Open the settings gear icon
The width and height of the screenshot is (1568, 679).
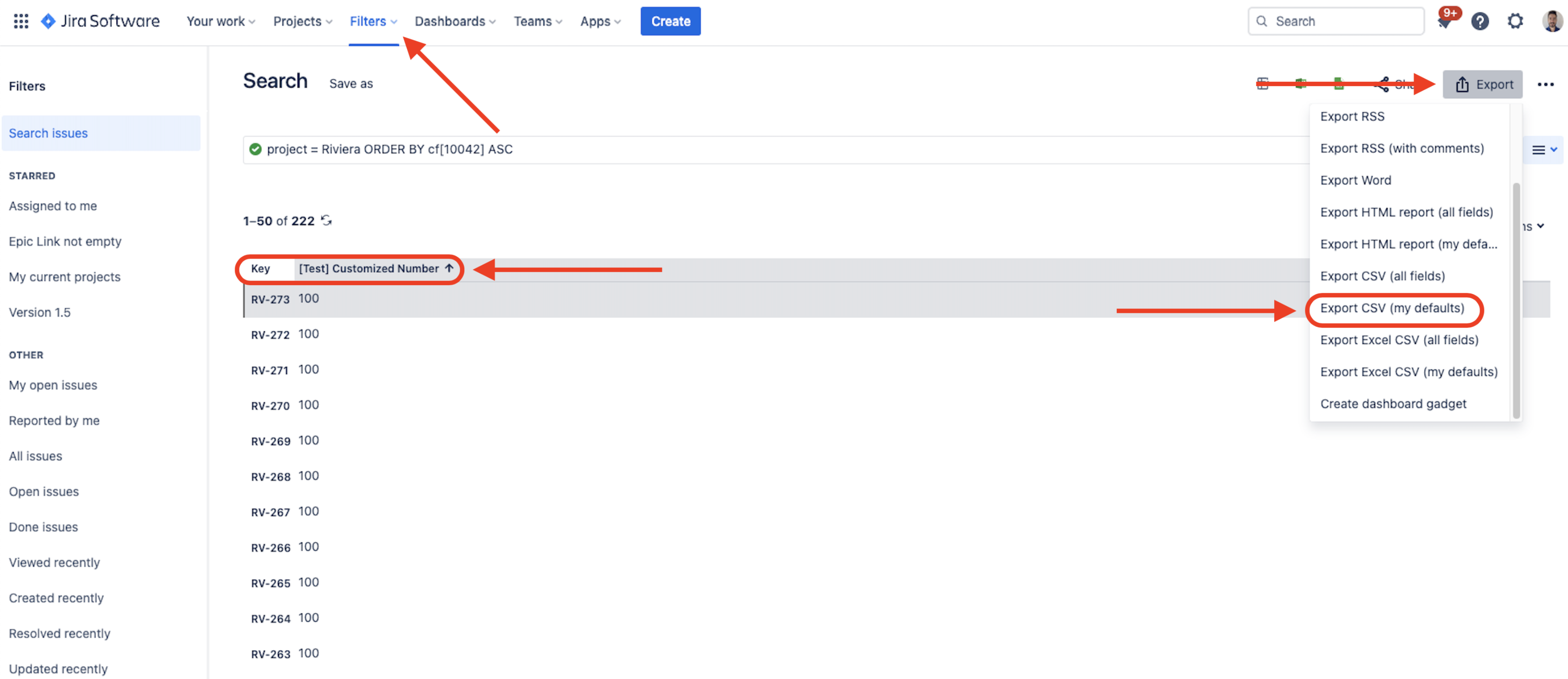[x=1515, y=21]
